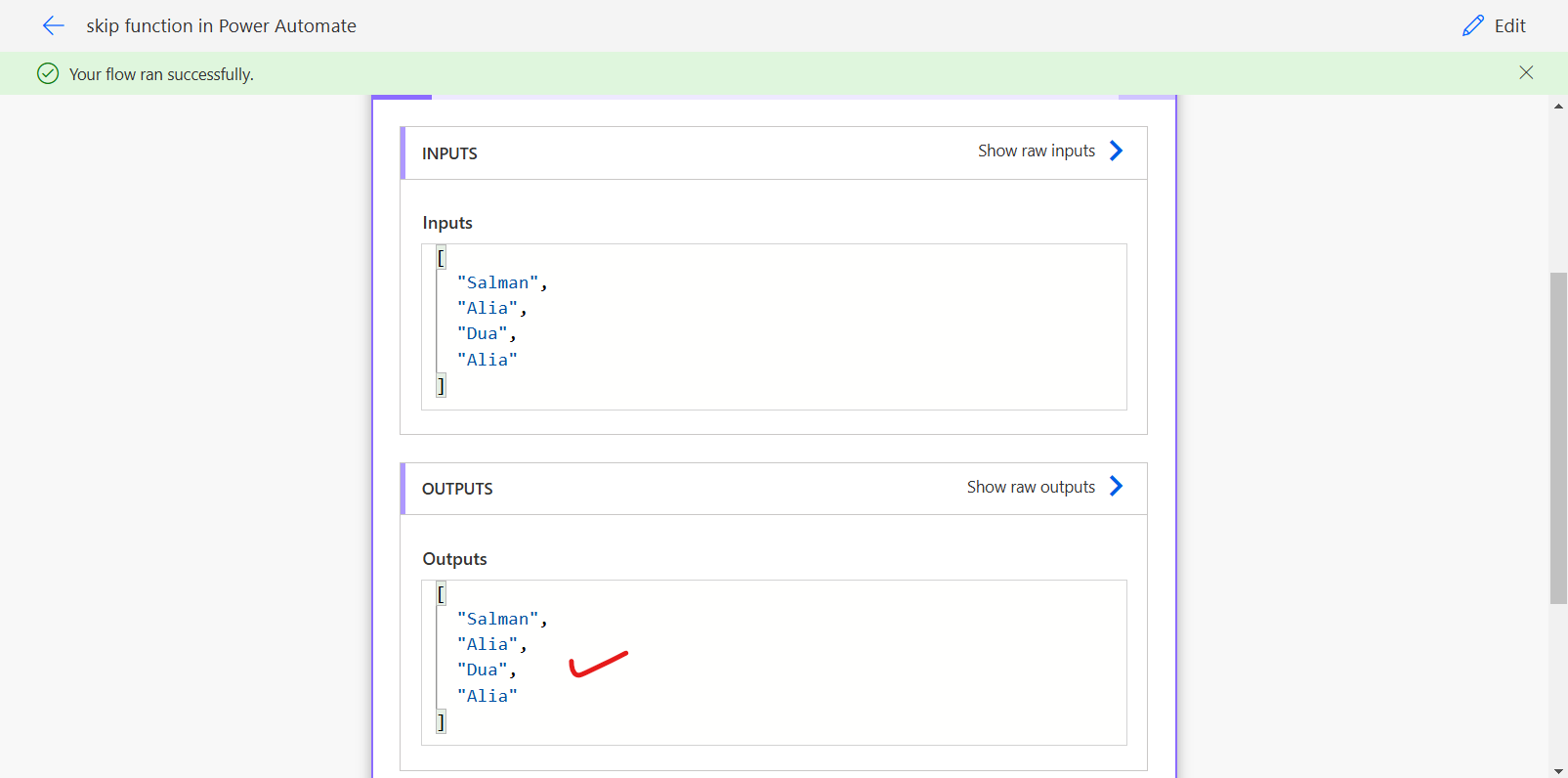1568x778 pixels.
Task: Click the back arrow icon
Action: pyautogui.click(x=53, y=26)
